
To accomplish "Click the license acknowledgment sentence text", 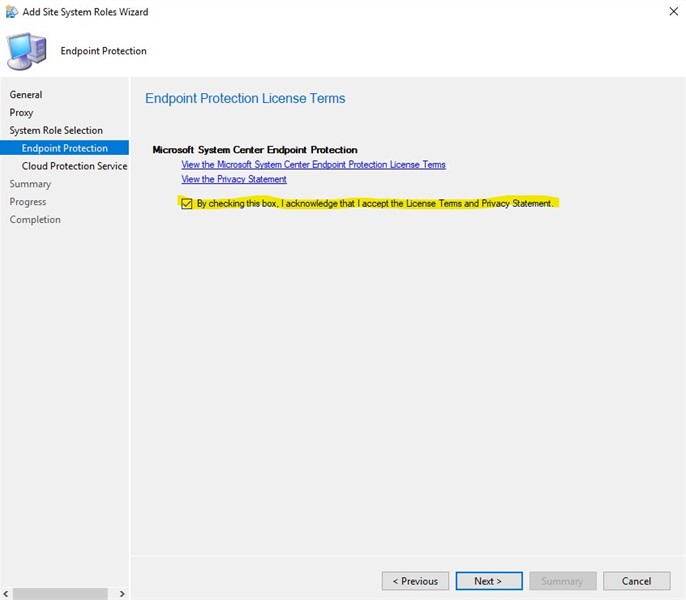I will click(375, 204).
